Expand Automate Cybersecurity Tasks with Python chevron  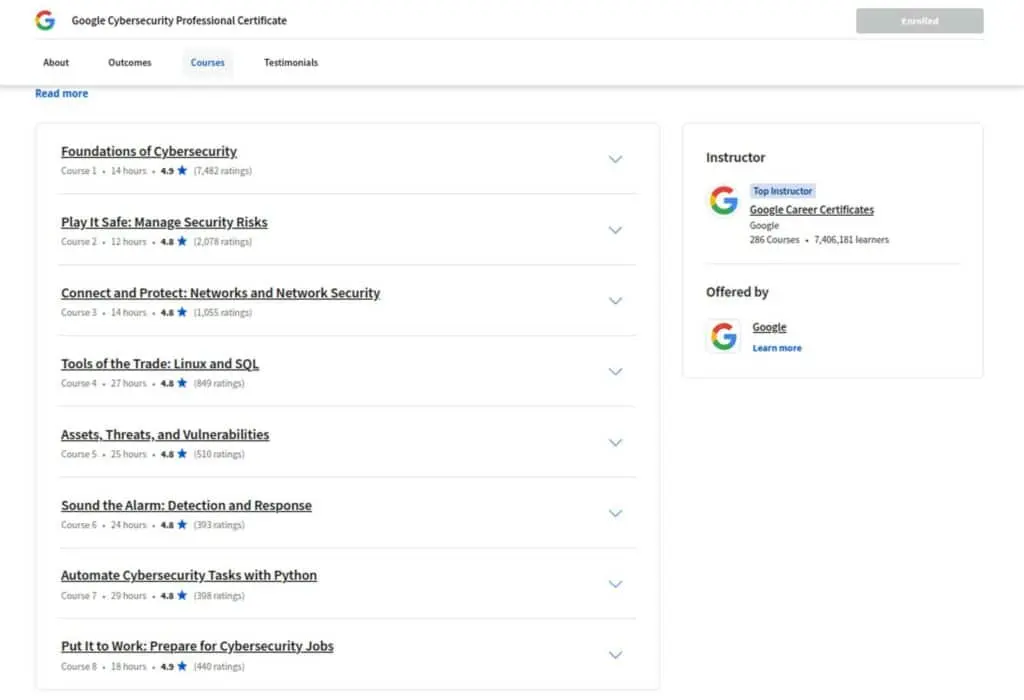615,584
